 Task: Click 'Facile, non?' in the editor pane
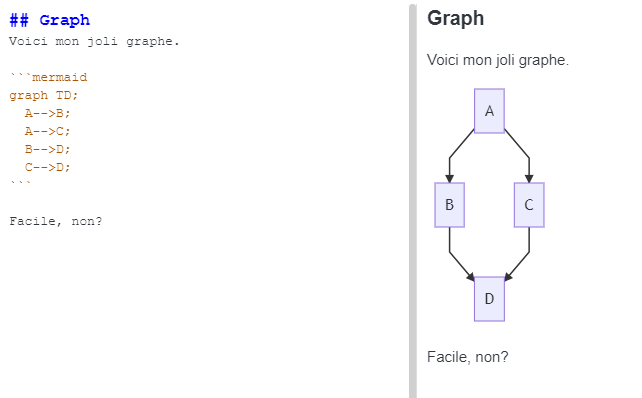pyautogui.click(x=56, y=221)
